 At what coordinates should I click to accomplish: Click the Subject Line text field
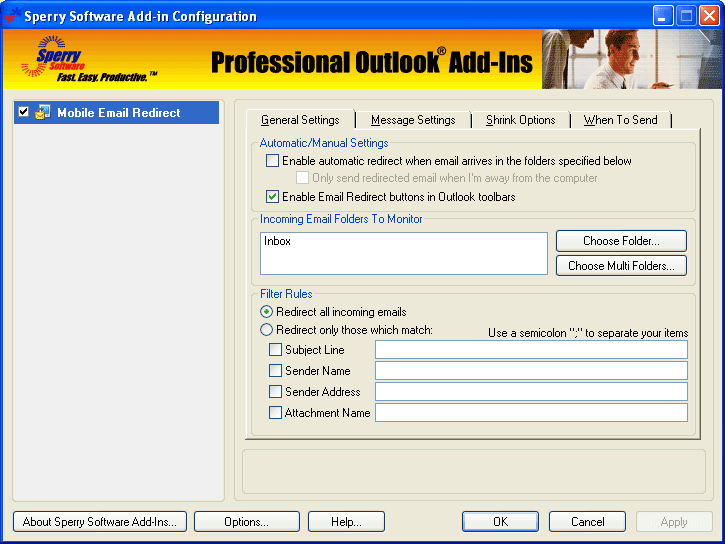point(531,349)
